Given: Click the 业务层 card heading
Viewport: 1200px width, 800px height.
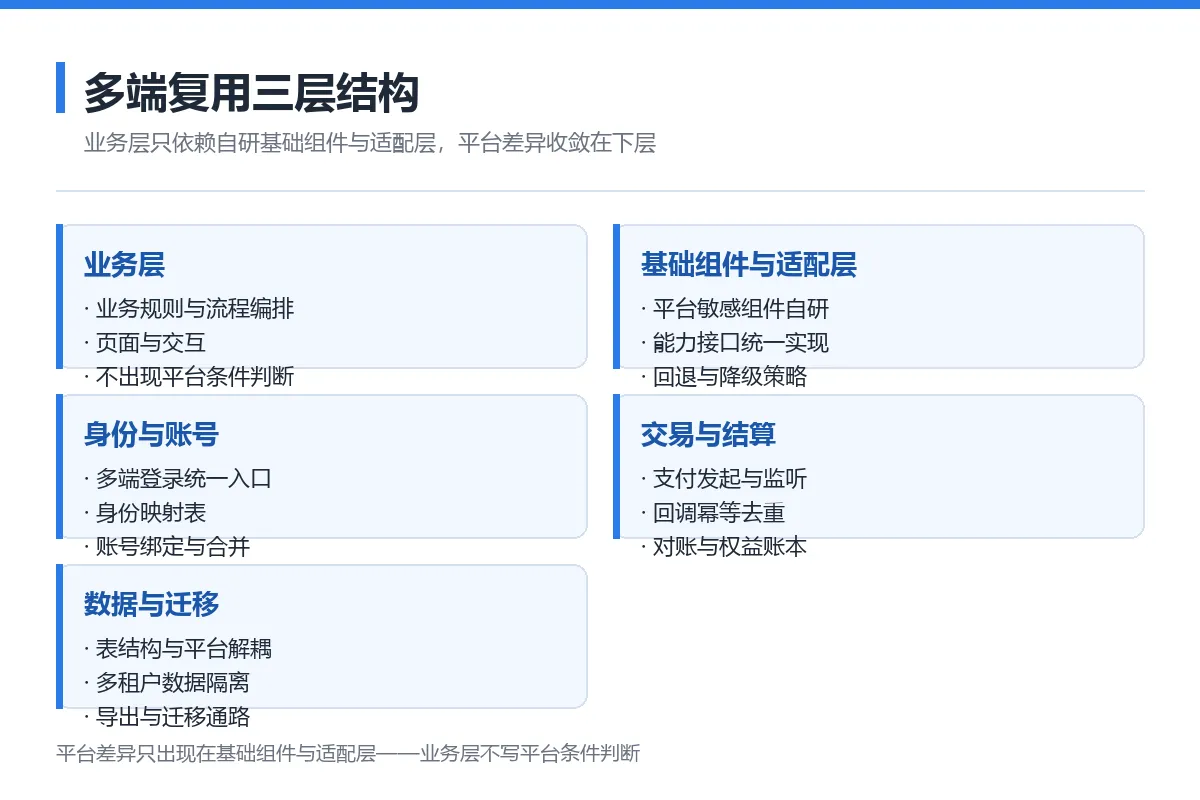Looking at the screenshot, I should 124,265.
